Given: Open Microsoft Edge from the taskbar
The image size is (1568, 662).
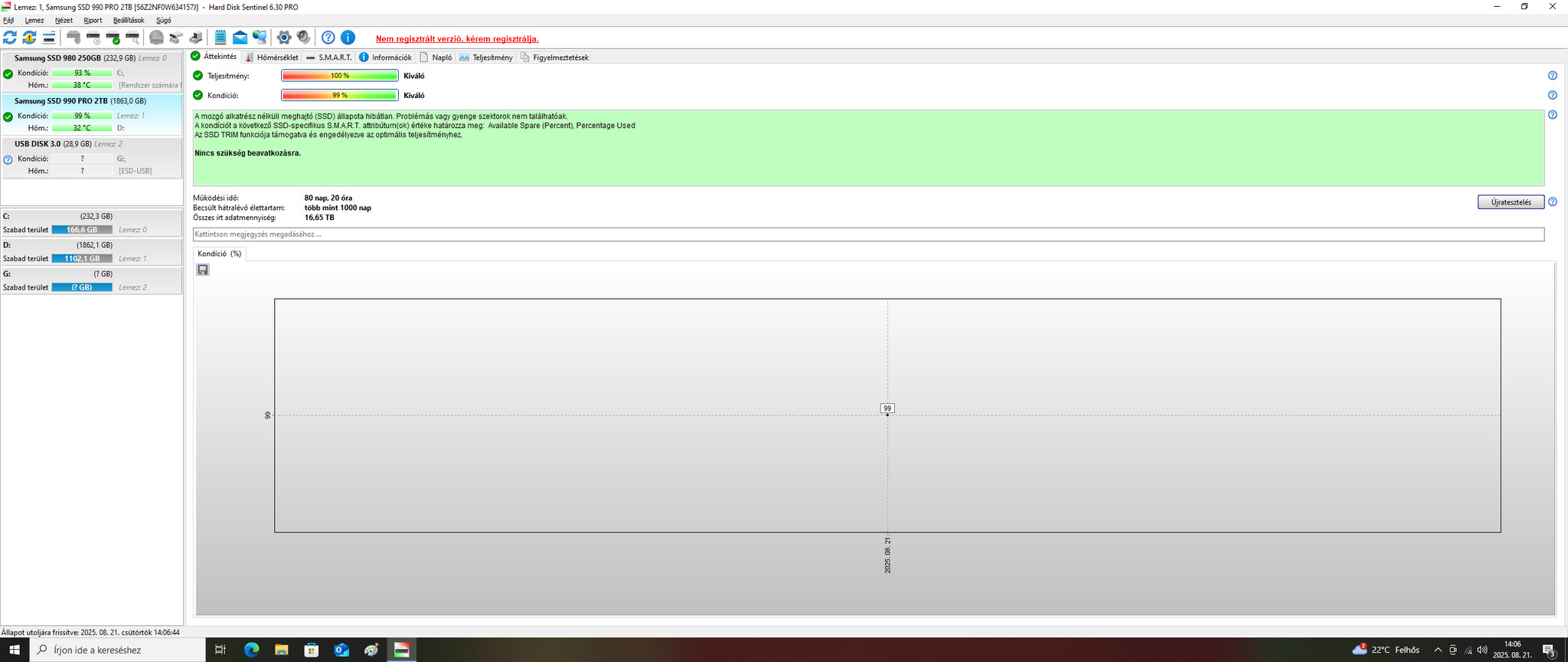Looking at the screenshot, I should [251, 650].
